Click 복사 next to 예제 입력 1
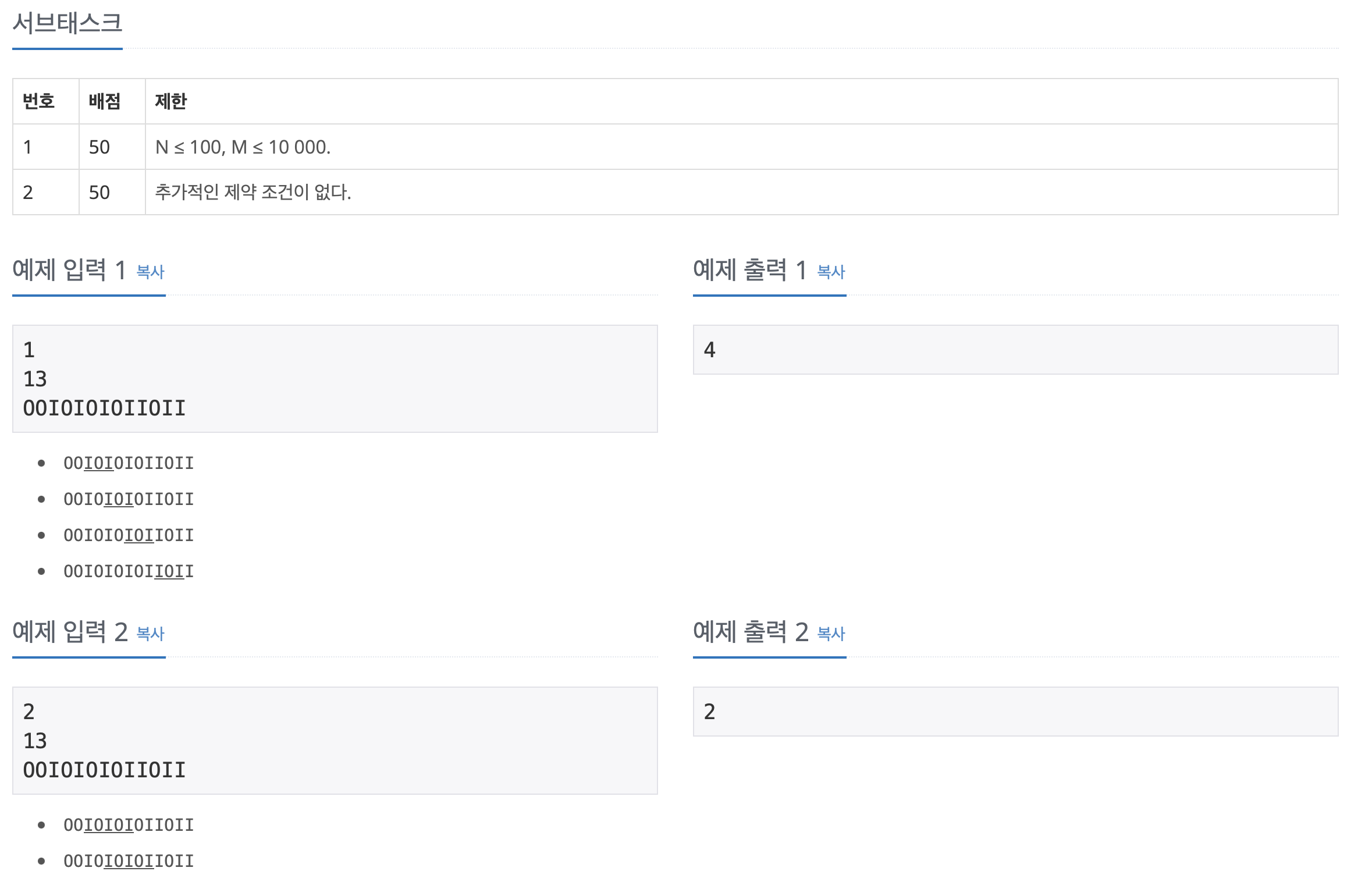Image resolution: width=1365 pixels, height=896 pixels. 149,271
